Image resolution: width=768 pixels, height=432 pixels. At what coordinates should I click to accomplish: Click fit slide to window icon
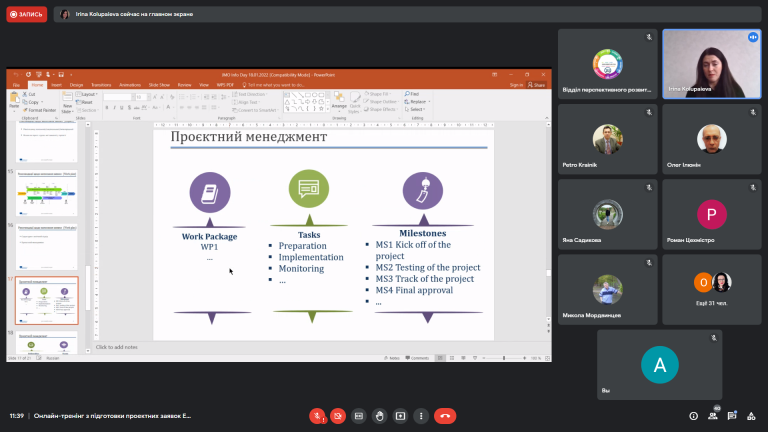[x=547, y=358]
